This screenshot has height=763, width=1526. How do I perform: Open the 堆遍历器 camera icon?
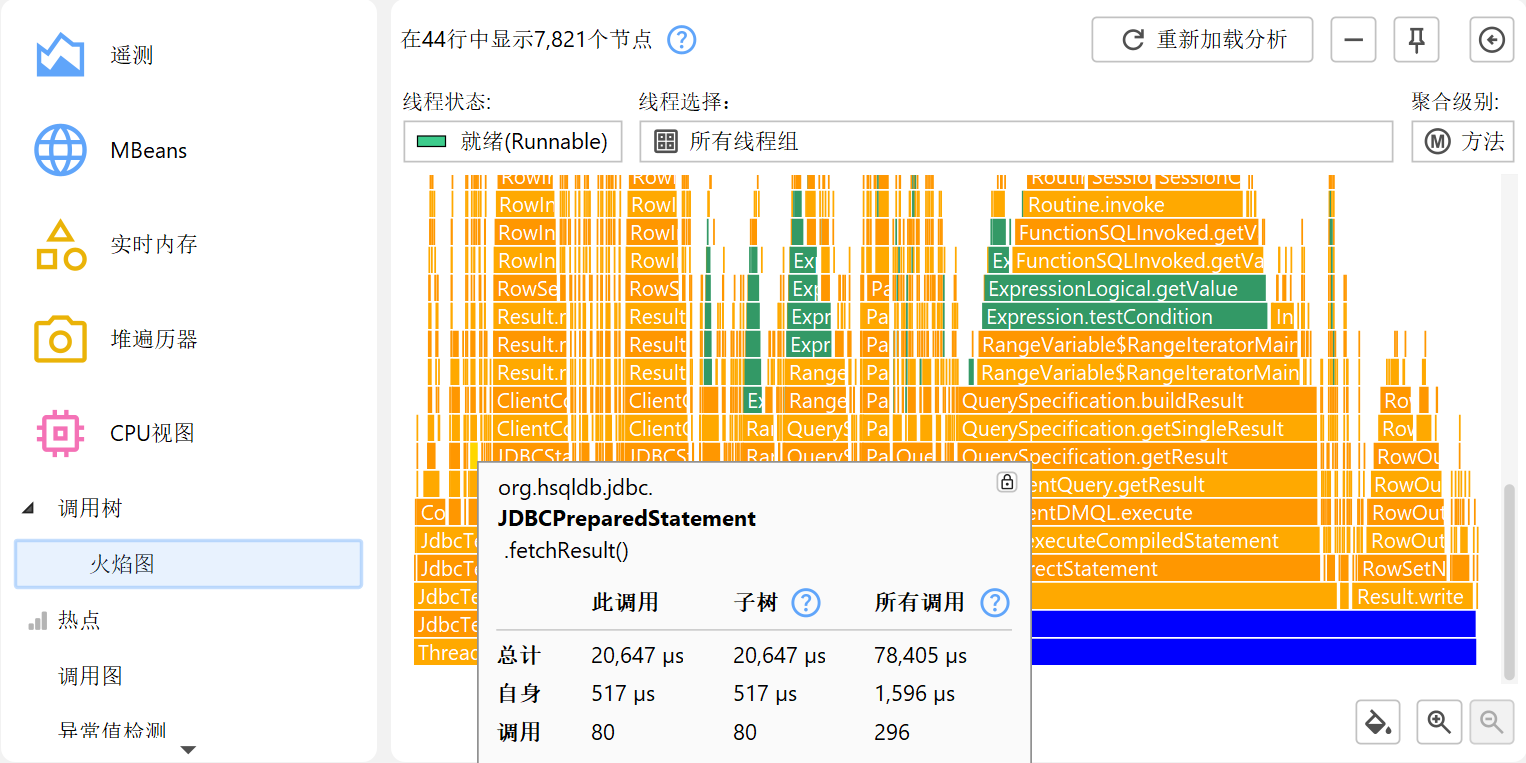coord(60,339)
